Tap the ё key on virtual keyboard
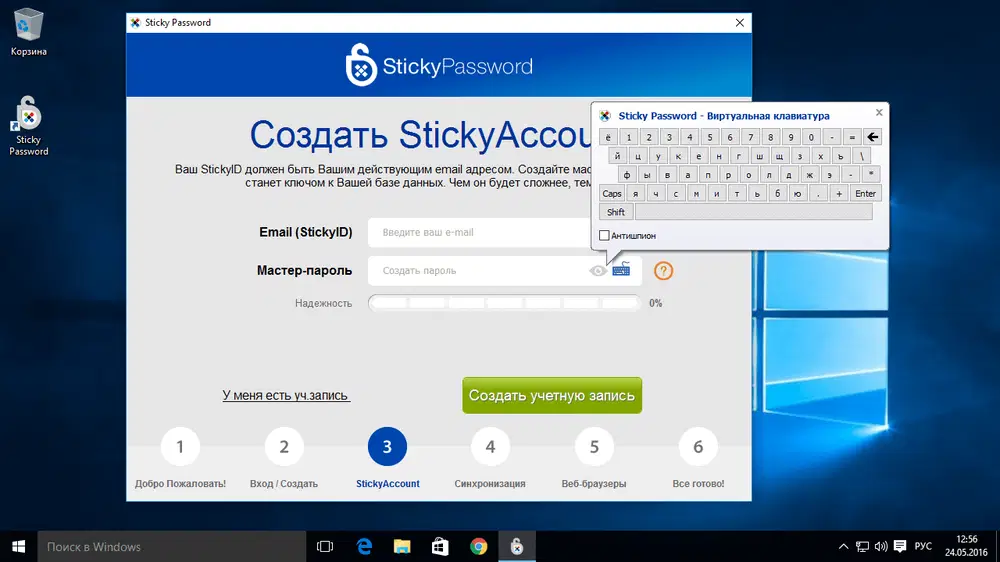This screenshot has height=562, width=1000. tap(608, 137)
